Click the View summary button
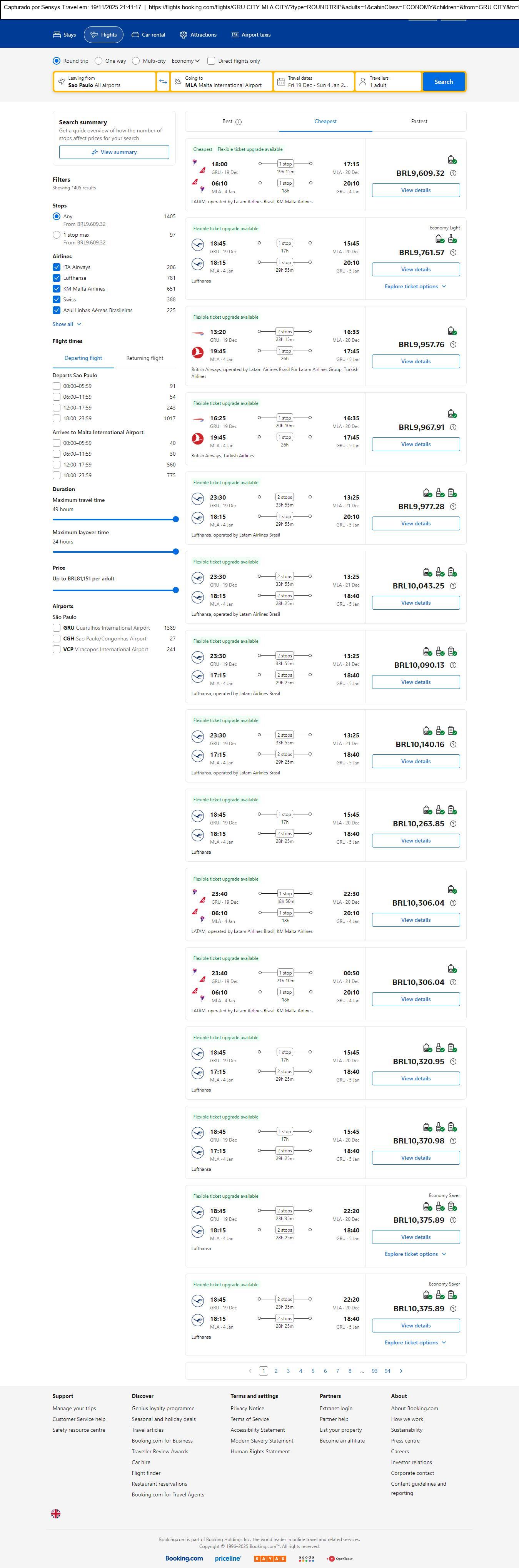This screenshot has width=519, height=1568. 114,152
